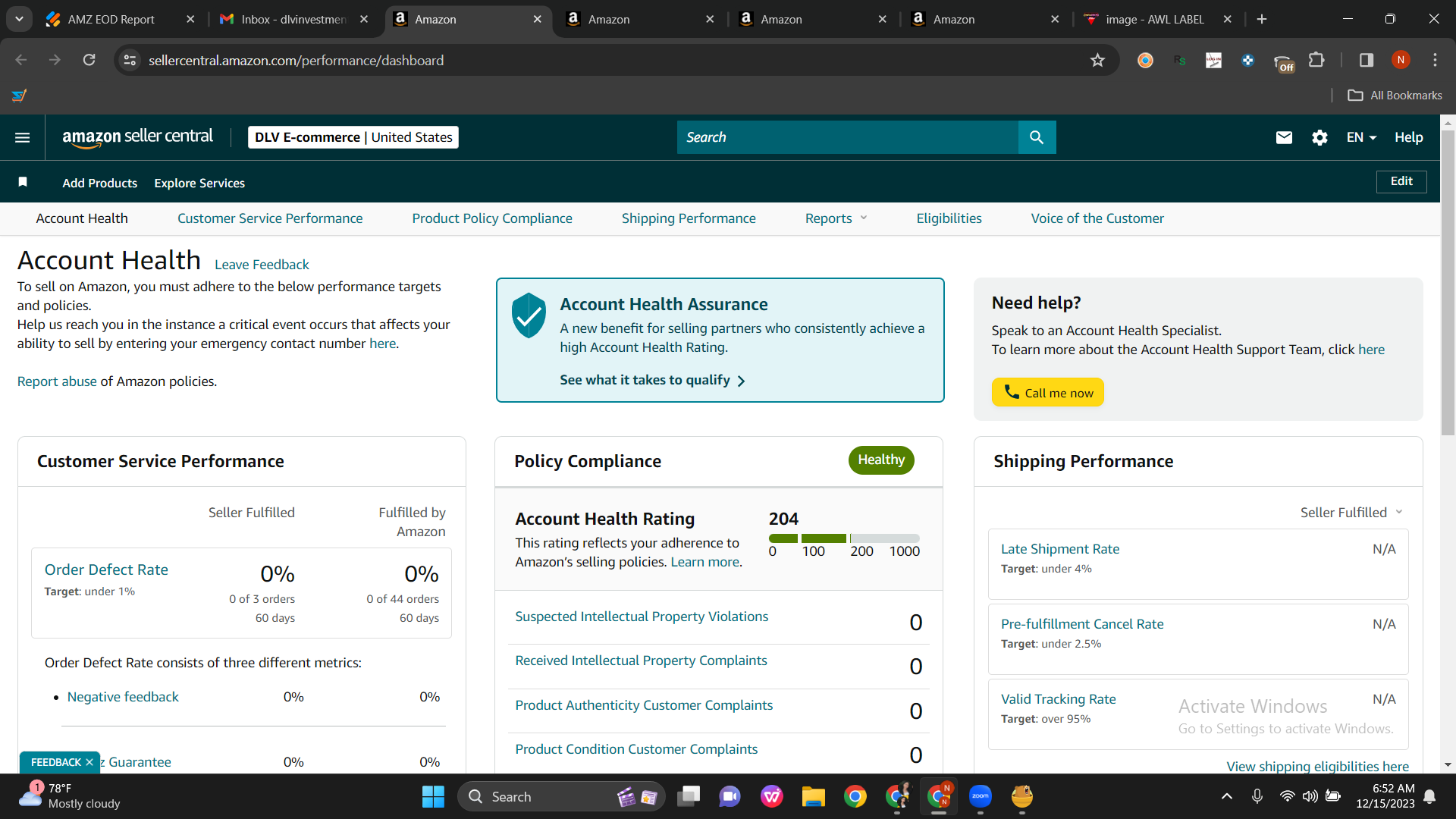1456x819 pixels.
Task: Select the Account Health tab
Action: click(x=82, y=218)
